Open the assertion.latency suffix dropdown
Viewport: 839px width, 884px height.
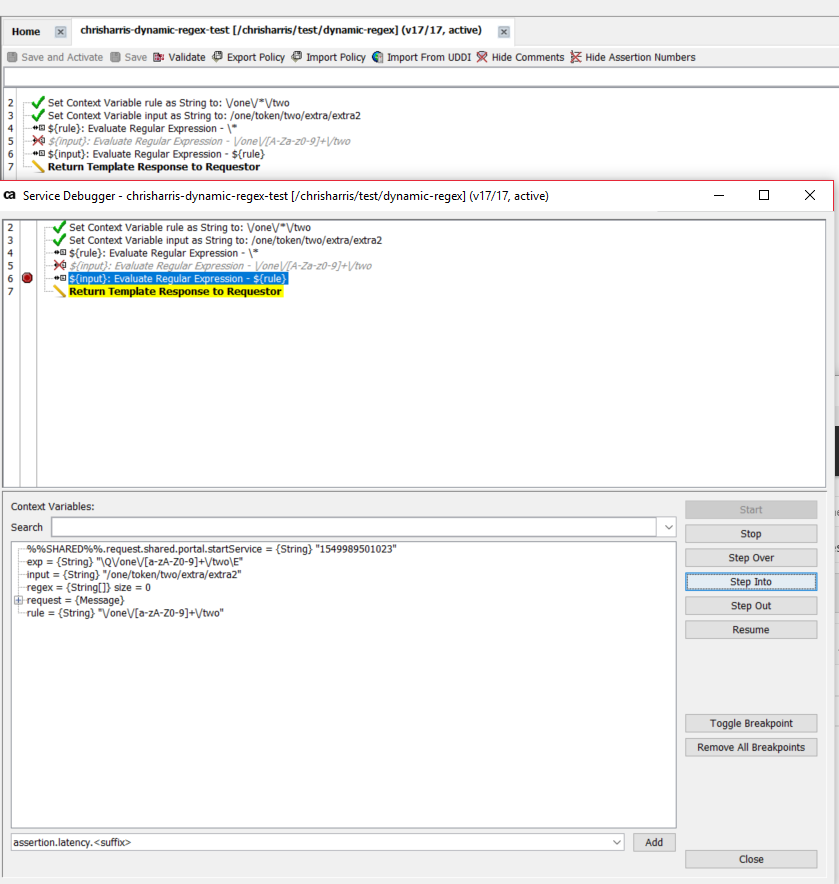coord(617,842)
